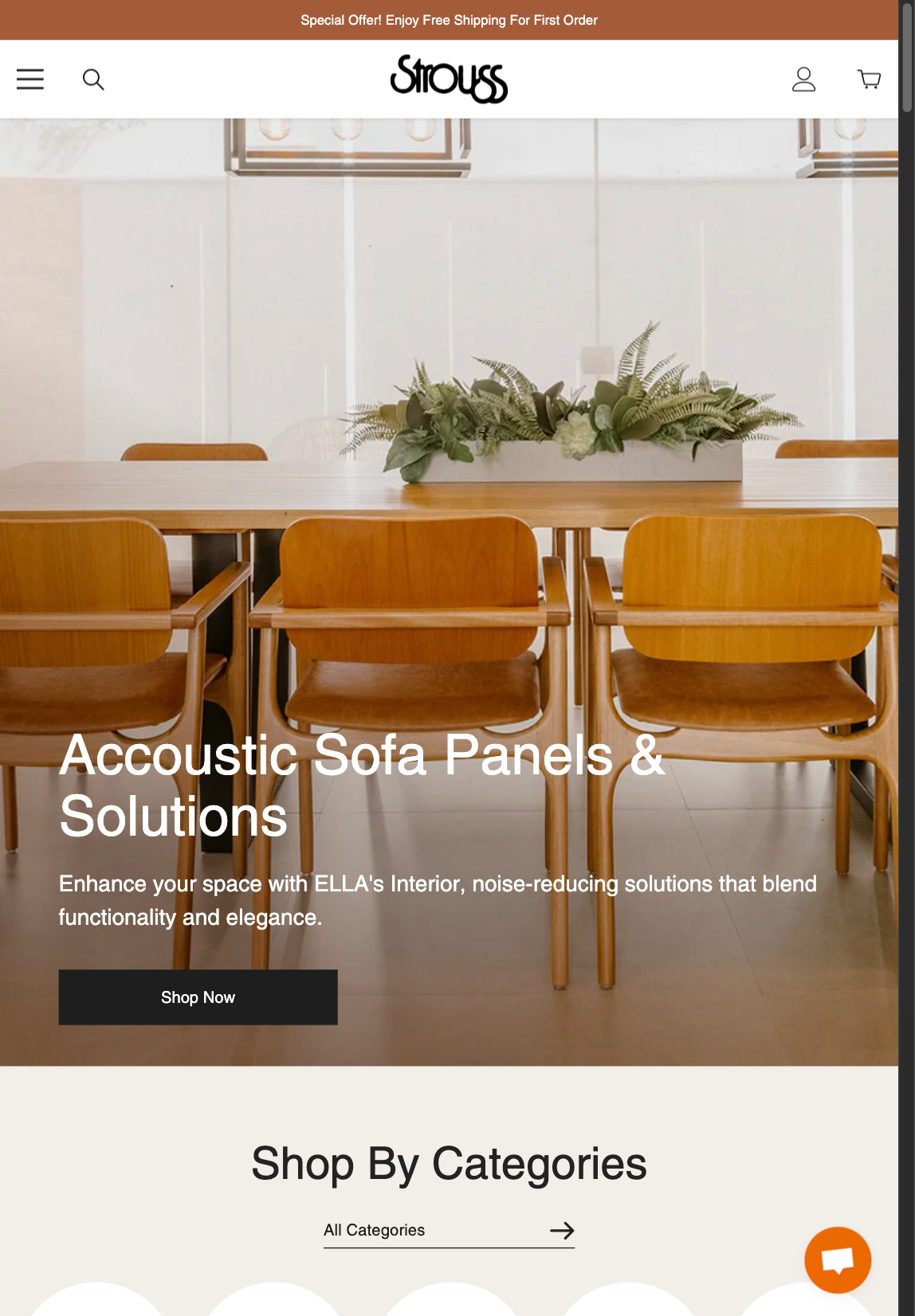Open the hamburger navigation menu
Screen dimensions: 915x1316
pos(30,79)
